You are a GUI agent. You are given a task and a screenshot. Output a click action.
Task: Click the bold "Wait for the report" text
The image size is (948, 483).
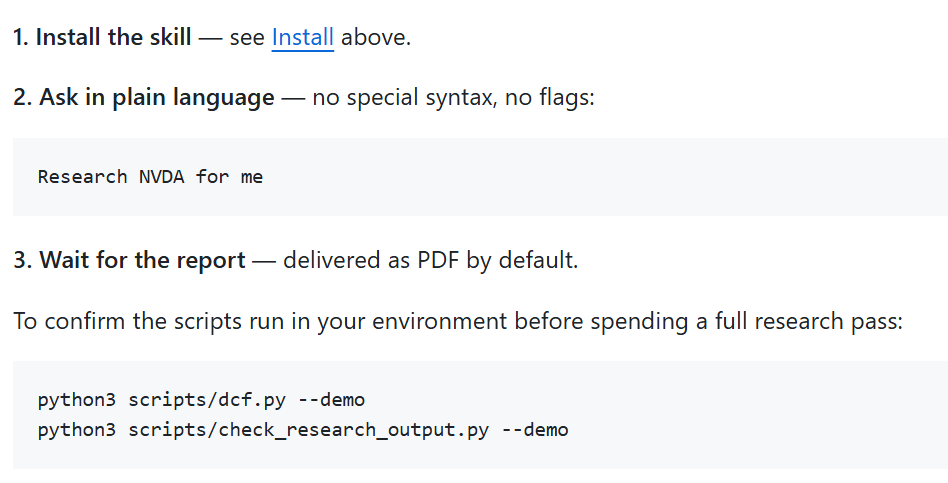pos(142,261)
